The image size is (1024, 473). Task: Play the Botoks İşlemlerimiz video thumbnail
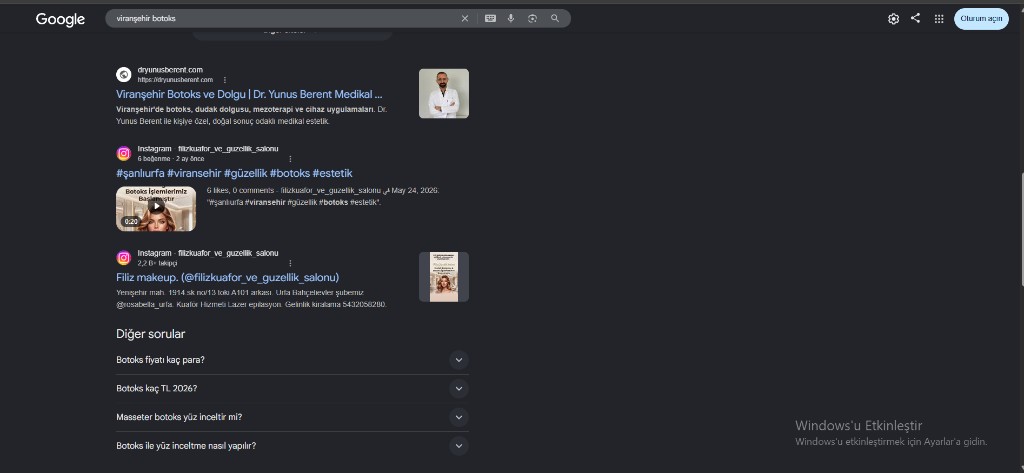point(156,208)
